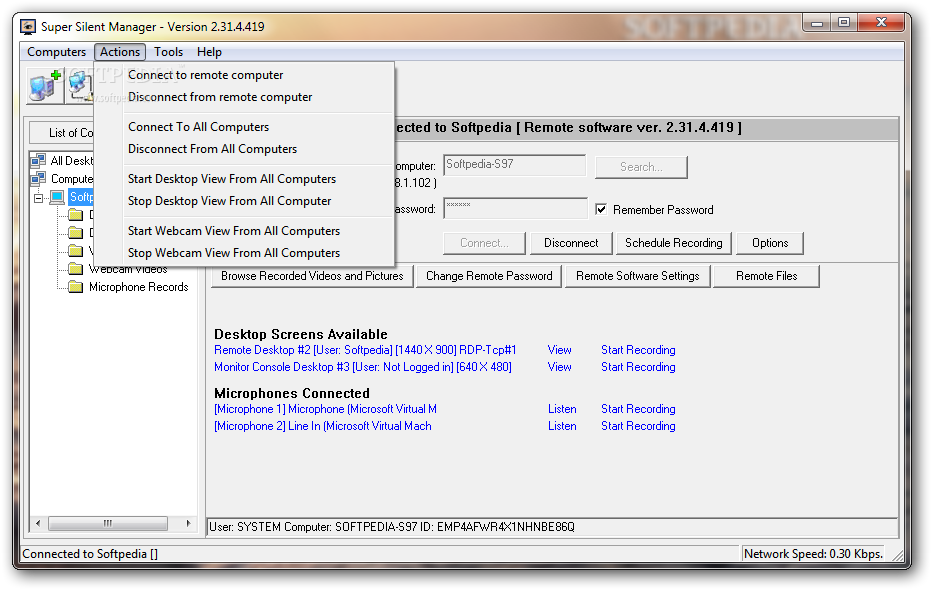Open Remote Desktop #2 RDP-Tcp#1 link

[x=365, y=350]
